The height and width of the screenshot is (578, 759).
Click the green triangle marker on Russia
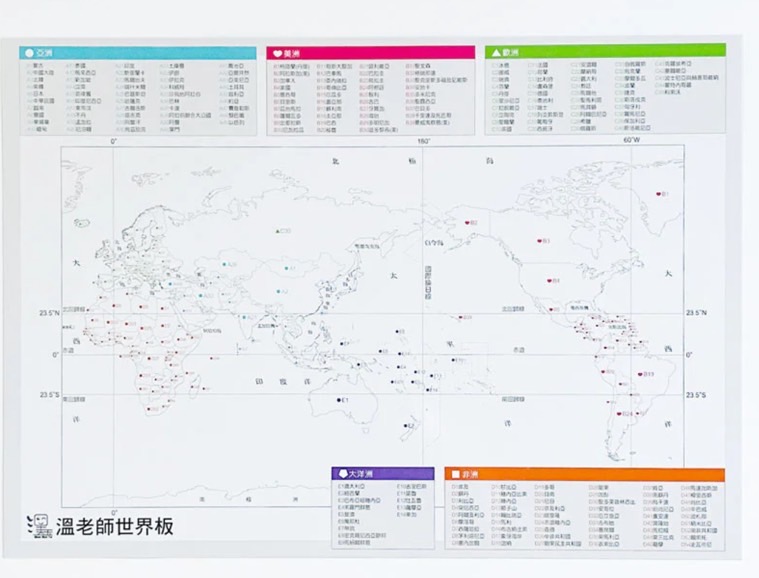click(279, 231)
